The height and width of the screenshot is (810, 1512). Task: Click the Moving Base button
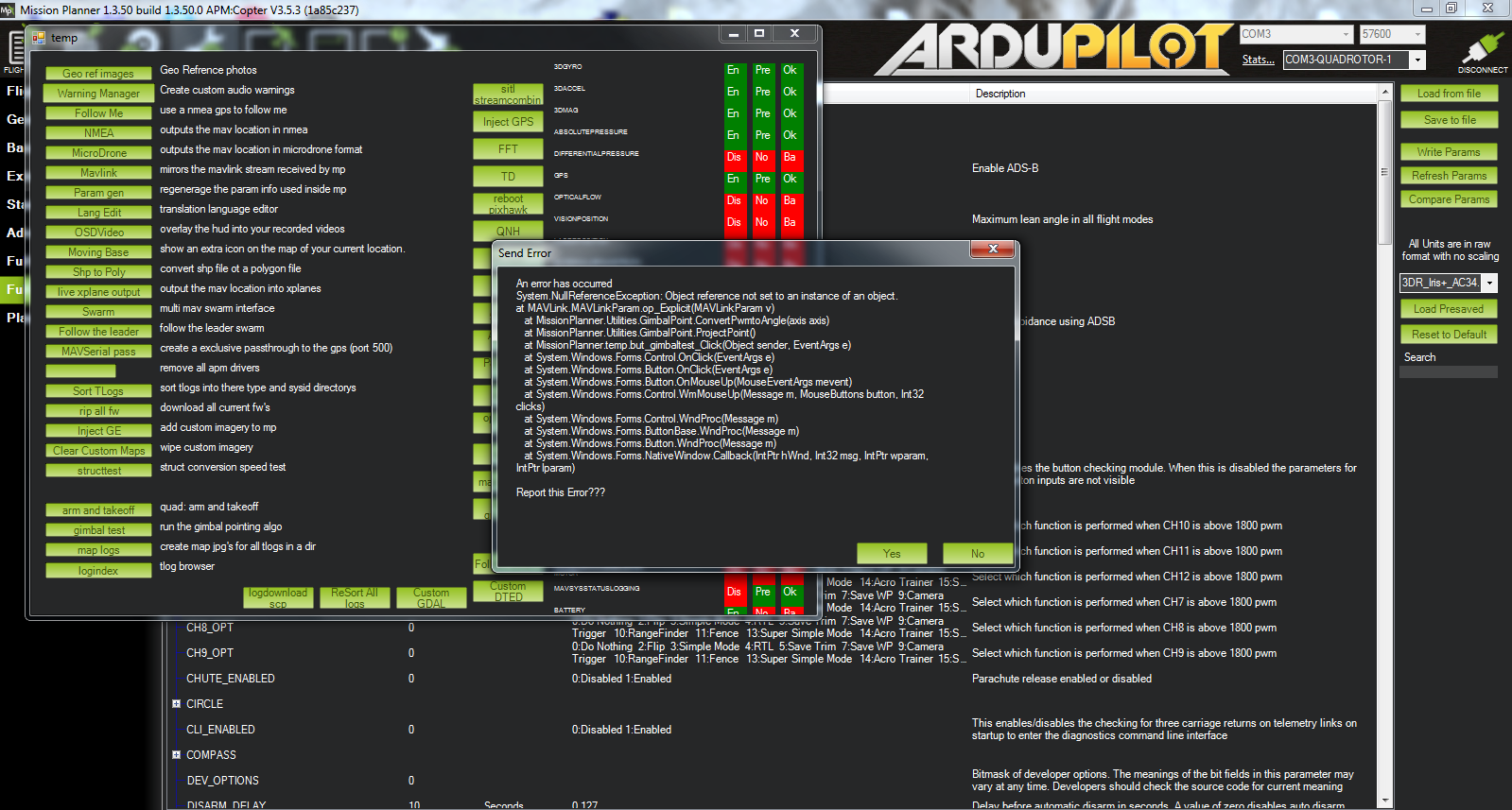98,252
